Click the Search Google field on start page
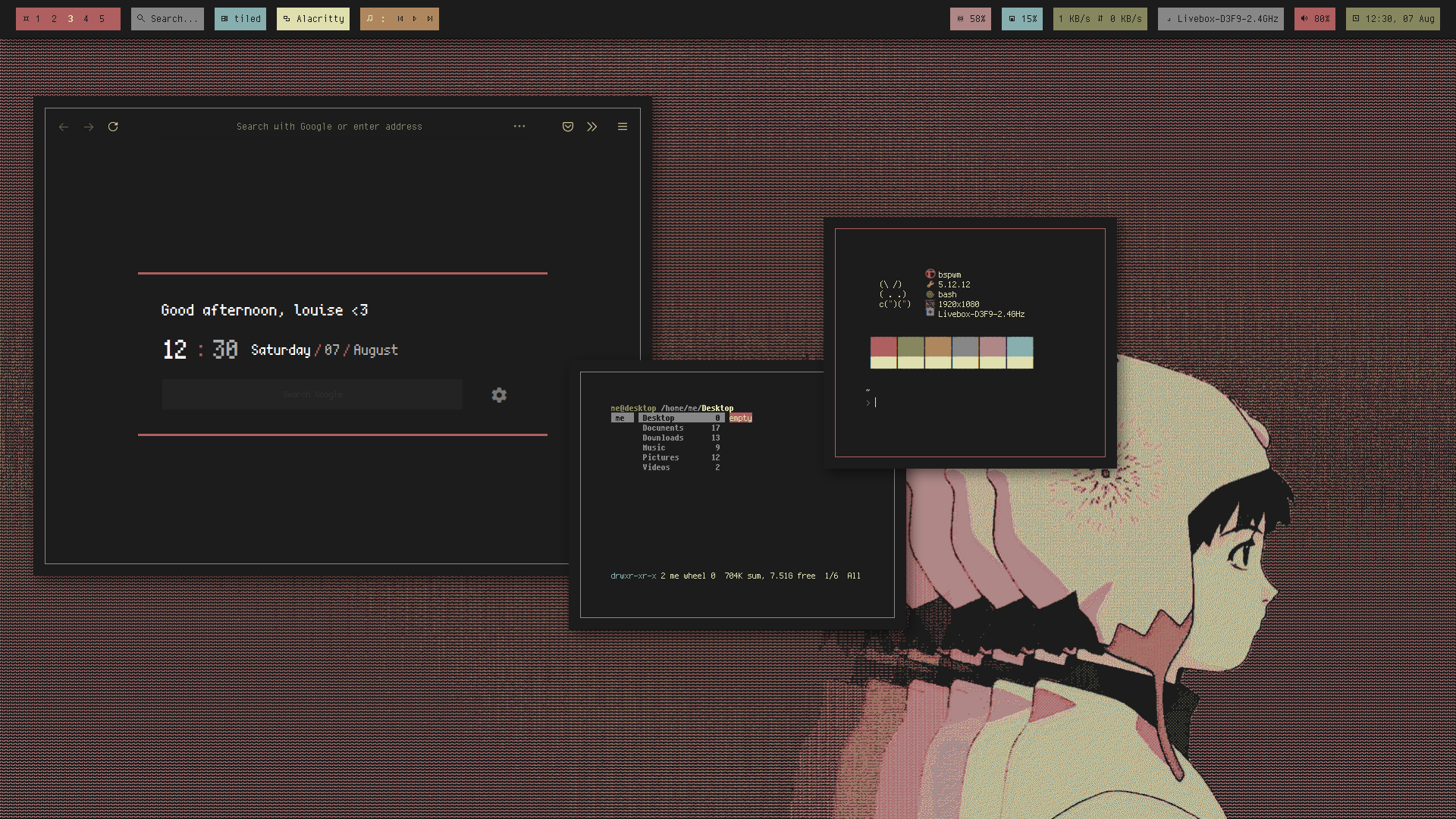The height and width of the screenshot is (819, 1456). 312,394
